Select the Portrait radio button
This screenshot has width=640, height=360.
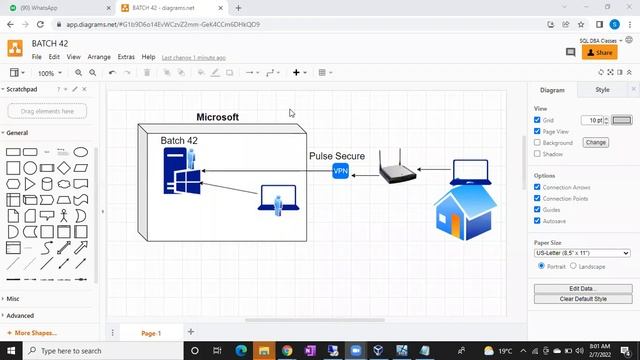541,266
